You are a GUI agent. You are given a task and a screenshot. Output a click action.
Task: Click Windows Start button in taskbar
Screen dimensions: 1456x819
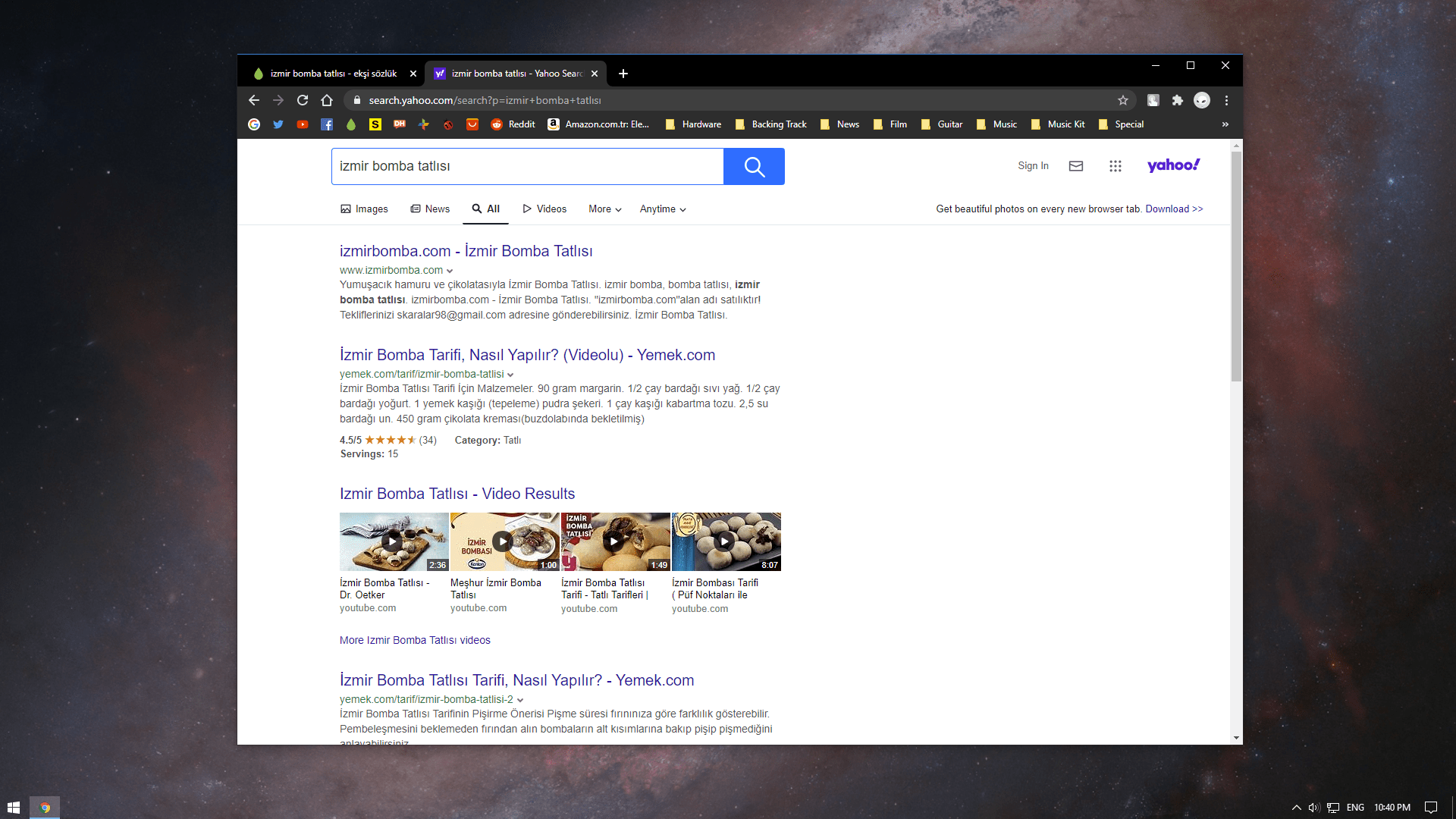(13, 808)
